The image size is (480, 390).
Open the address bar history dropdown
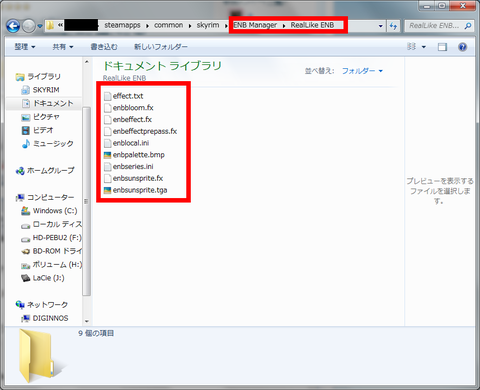coord(381,26)
